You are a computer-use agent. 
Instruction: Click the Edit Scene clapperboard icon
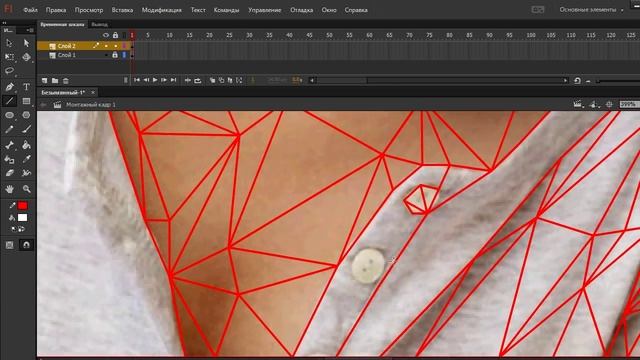(x=578, y=104)
